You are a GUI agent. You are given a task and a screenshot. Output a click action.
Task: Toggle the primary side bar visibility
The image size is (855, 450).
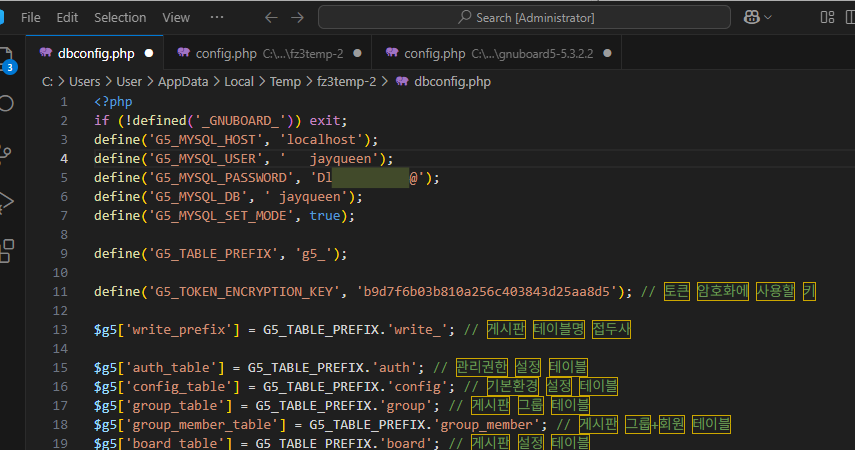[851, 17]
